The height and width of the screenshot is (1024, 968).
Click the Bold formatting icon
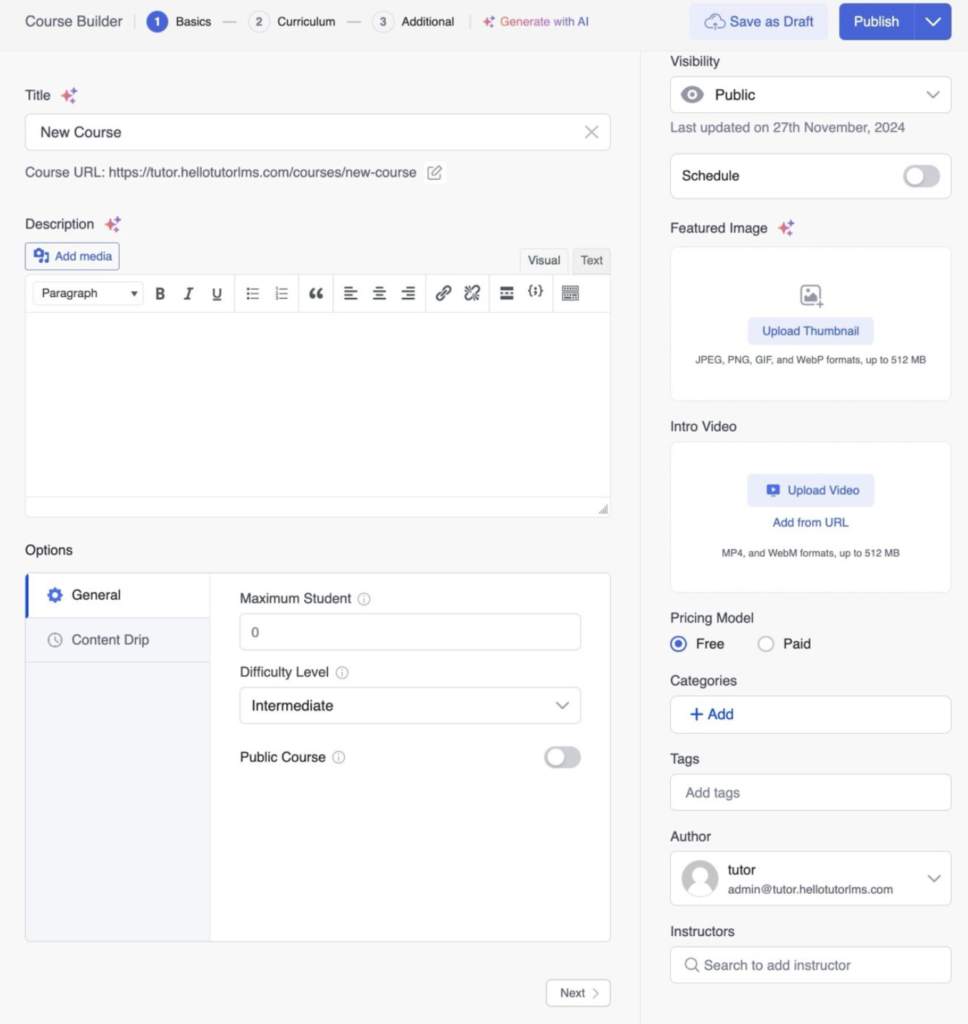[x=160, y=293]
